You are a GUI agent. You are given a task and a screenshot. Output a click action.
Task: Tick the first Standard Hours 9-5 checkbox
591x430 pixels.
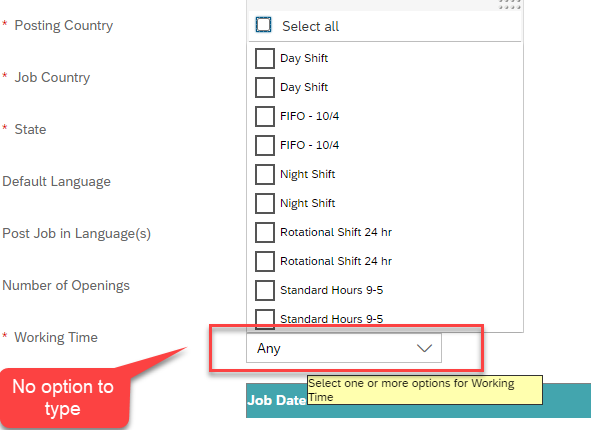pyautogui.click(x=265, y=291)
